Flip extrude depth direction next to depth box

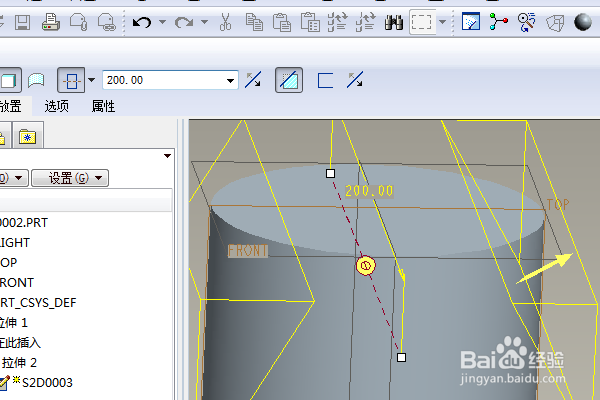tap(253, 80)
